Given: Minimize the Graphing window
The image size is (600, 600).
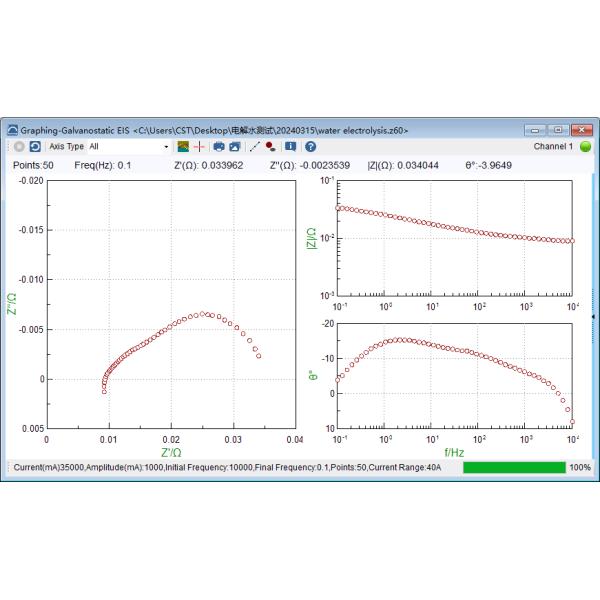Looking at the screenshot, I should click(535, 130).
